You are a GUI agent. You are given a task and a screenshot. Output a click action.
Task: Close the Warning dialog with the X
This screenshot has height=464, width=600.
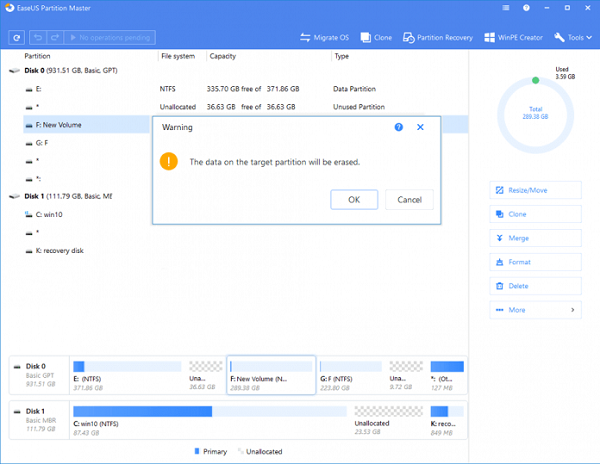click(x=420, y=128)
